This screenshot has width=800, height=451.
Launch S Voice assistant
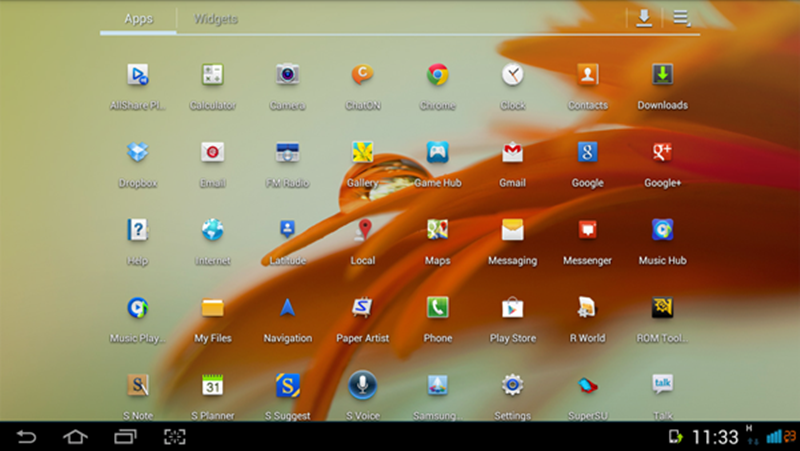(363, 385)
